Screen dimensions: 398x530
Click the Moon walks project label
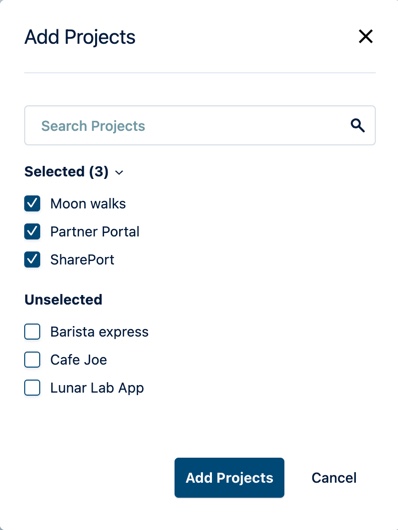point(88,203)
